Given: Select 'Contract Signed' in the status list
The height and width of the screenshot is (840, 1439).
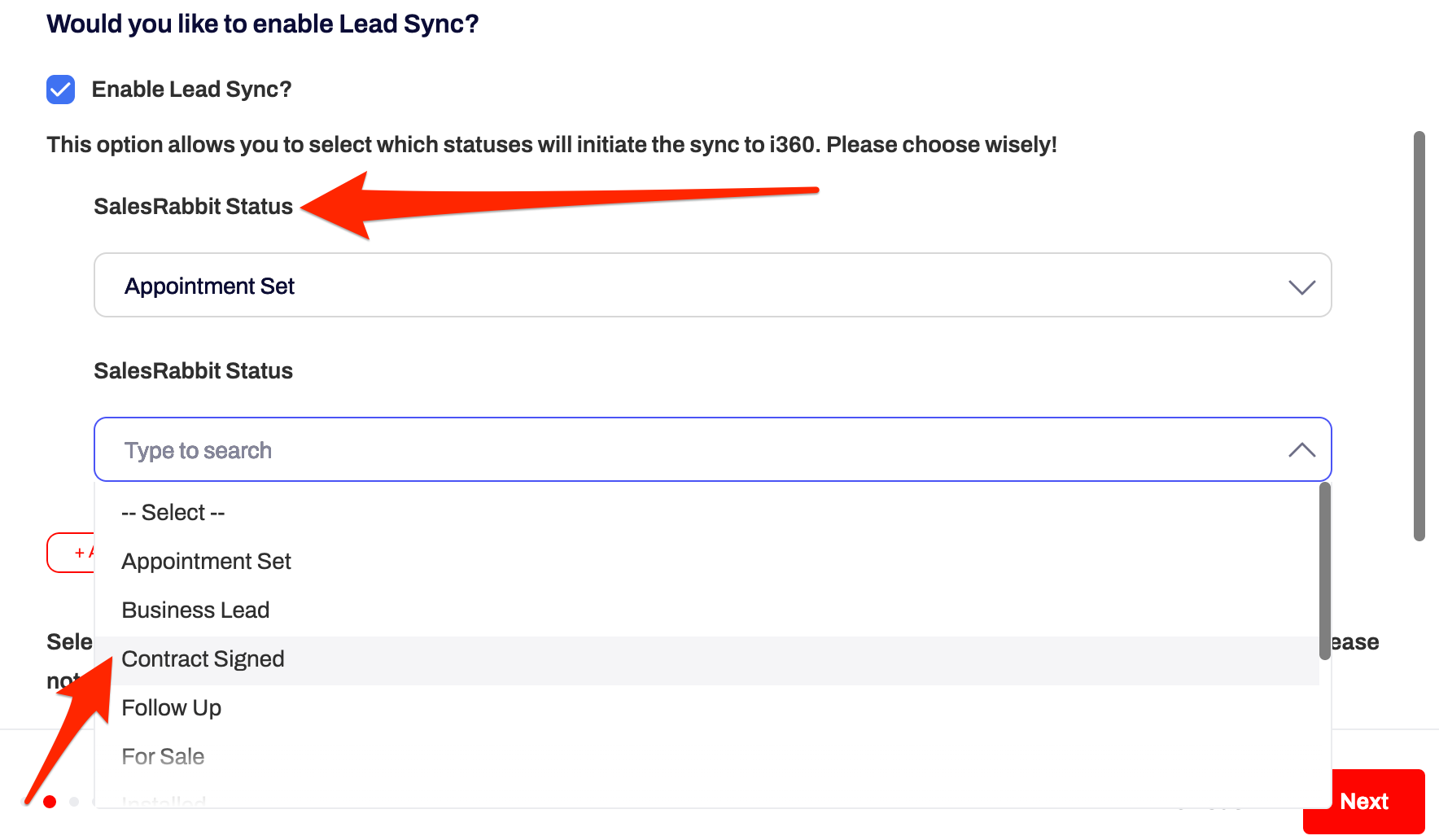Looking at the screenshot, I should pos(203,659).
